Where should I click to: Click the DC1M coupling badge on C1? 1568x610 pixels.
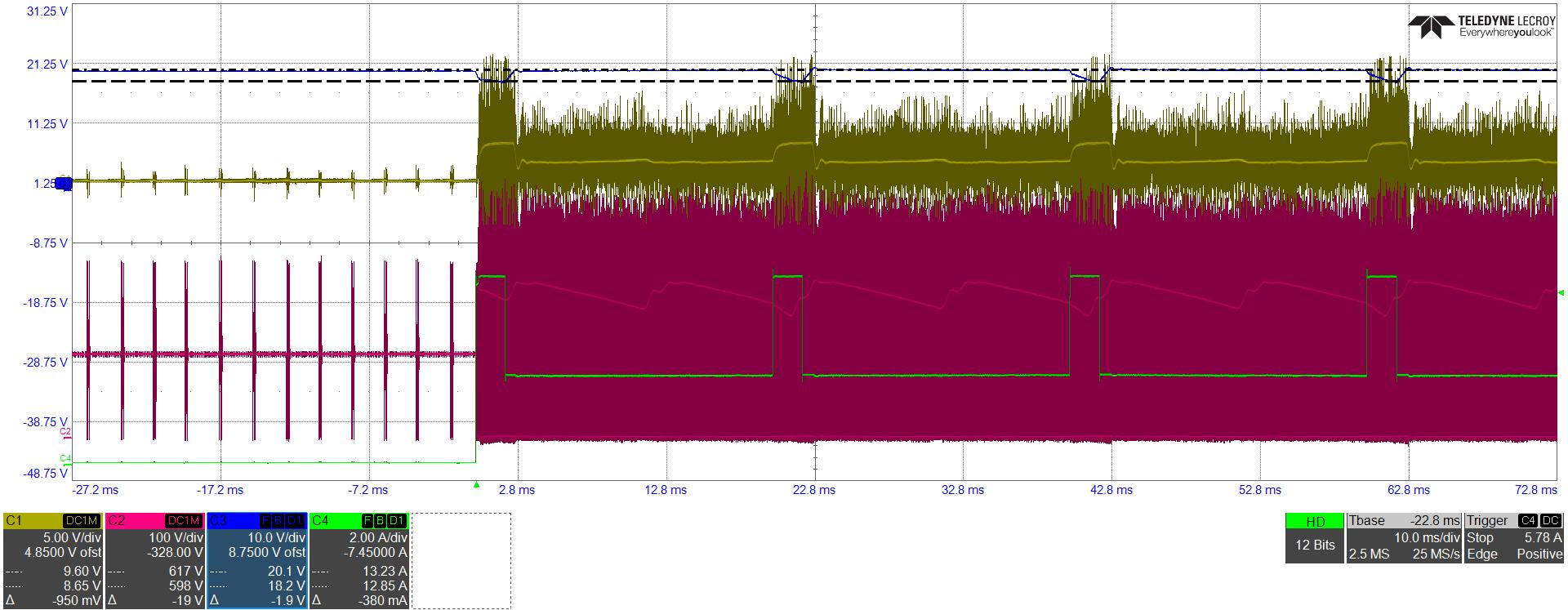(x=82, y=520)
